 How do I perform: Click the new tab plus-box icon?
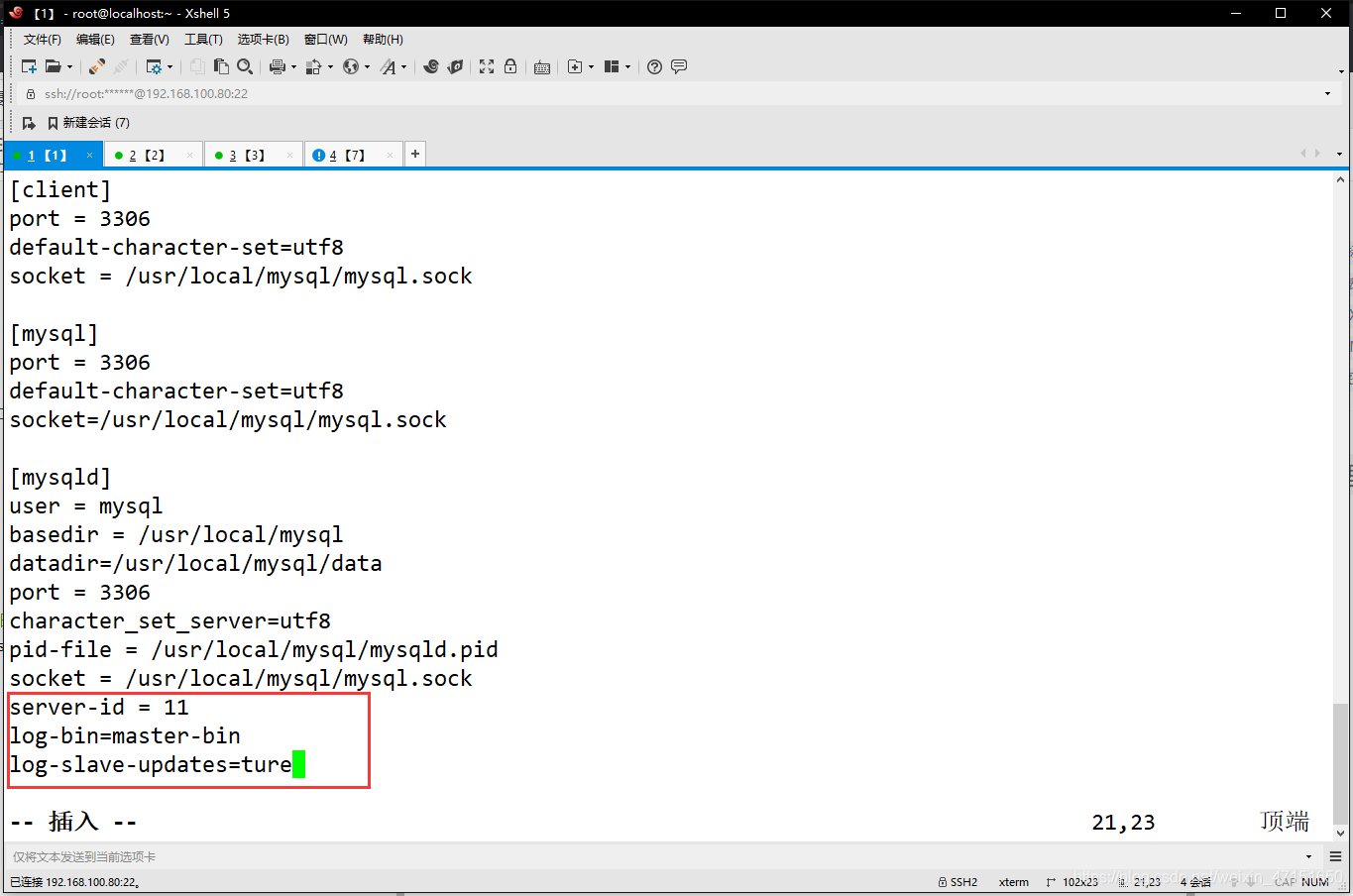pyautogui.click(x=574, y=66)
